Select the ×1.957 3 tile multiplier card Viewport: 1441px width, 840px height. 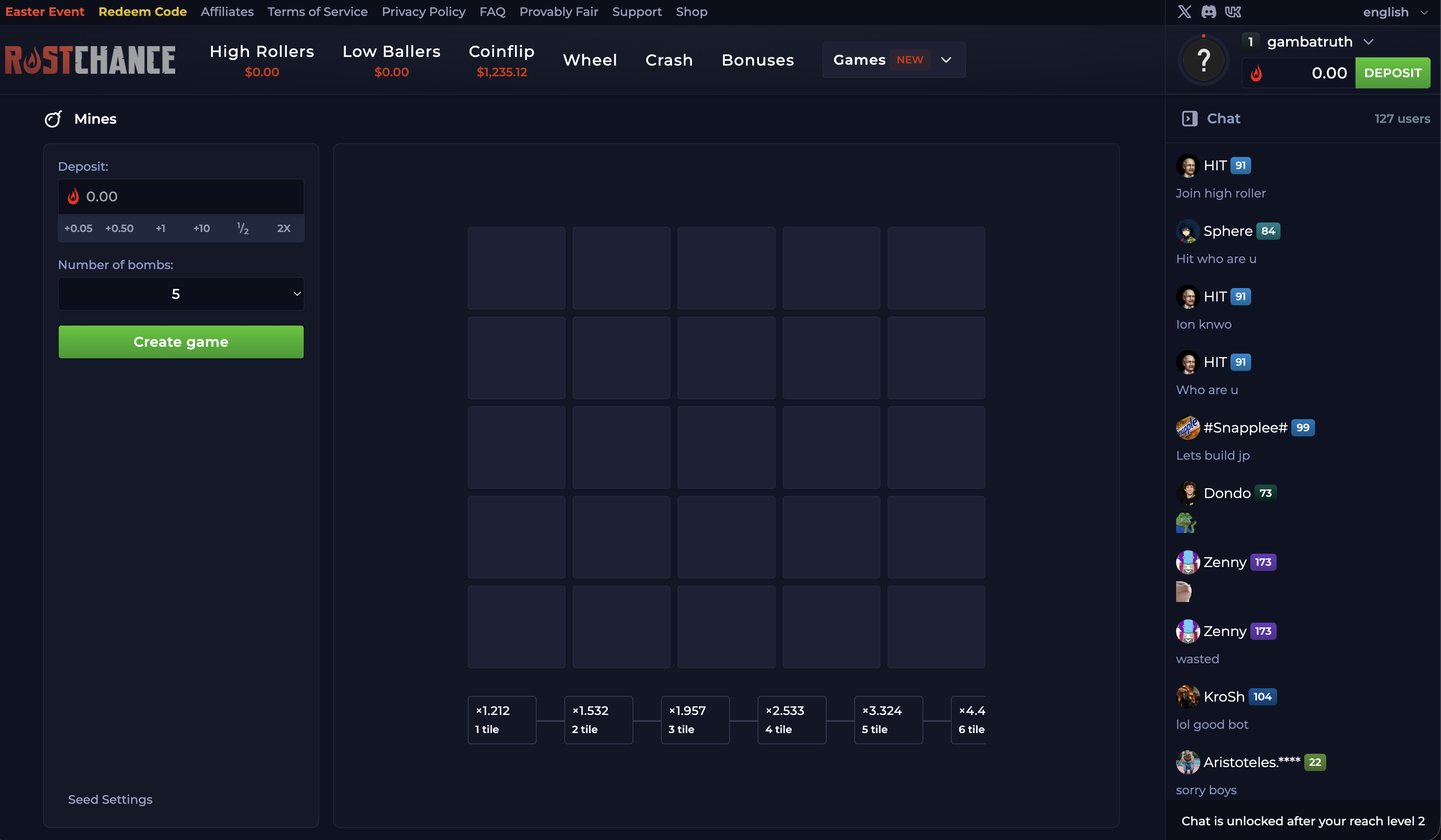click(x=695, y=720)
